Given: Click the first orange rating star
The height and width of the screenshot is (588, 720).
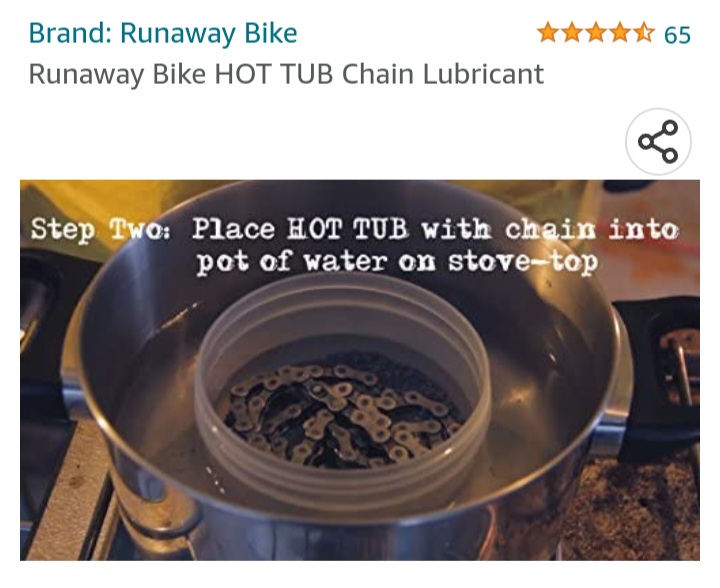Looking at the screenshot, I should [x=548, y=33].
